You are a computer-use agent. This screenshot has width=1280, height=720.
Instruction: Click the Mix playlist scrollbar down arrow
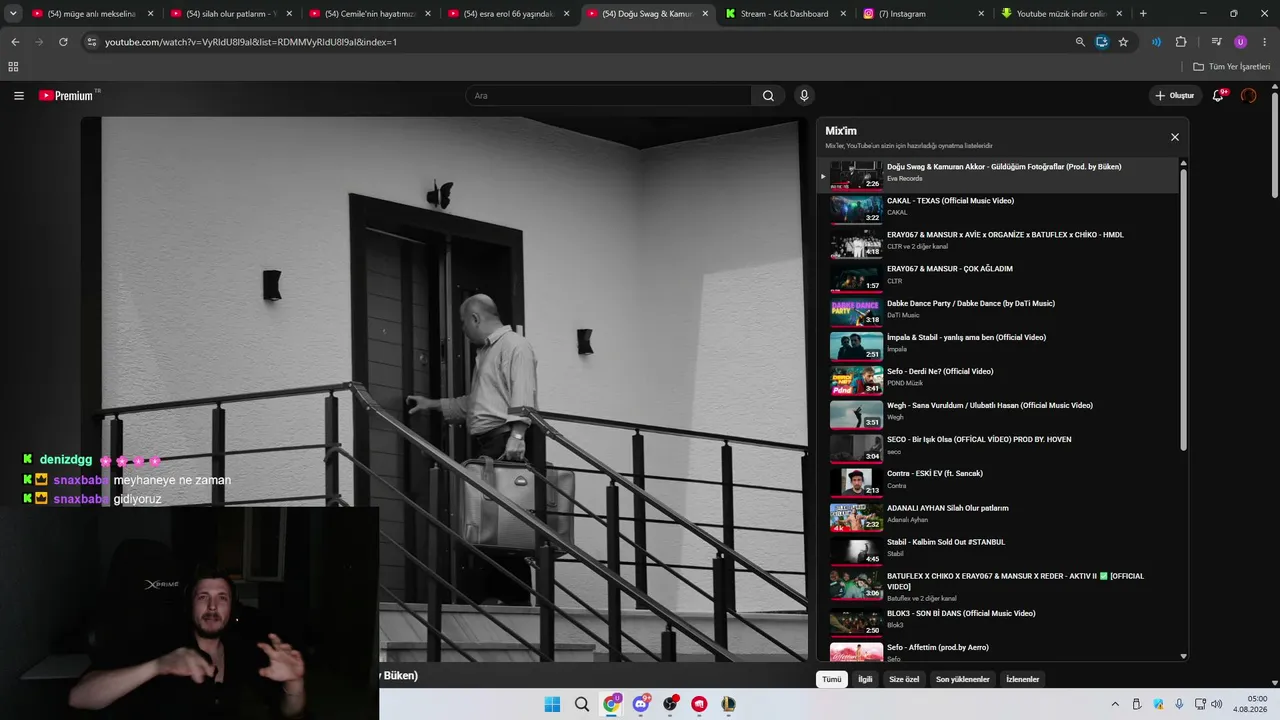coord(1184,656)
